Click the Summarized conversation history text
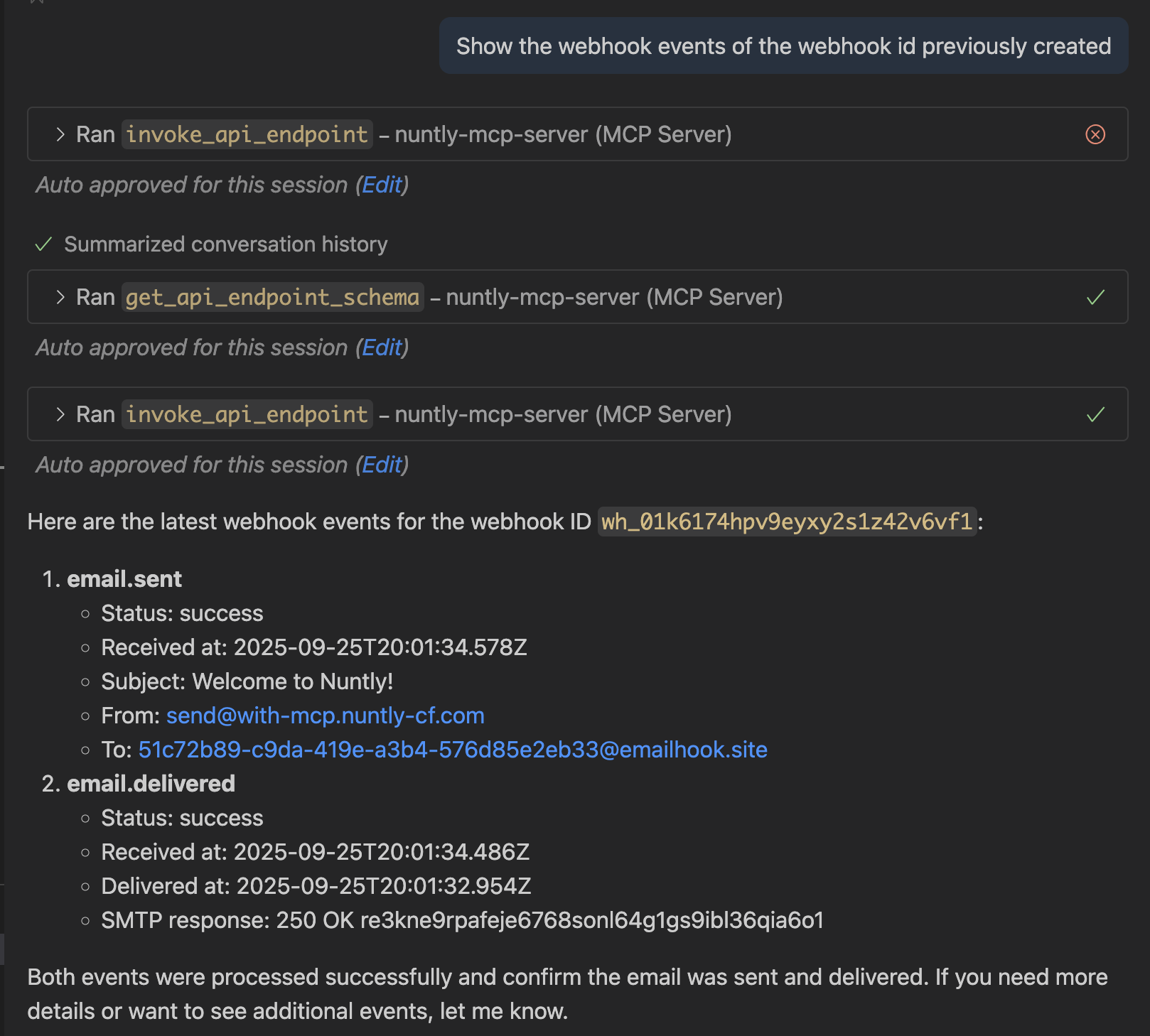Image resolution: width=1150 pixels, height=1036 pixels. pyautogui.click(x=225, y=244)
